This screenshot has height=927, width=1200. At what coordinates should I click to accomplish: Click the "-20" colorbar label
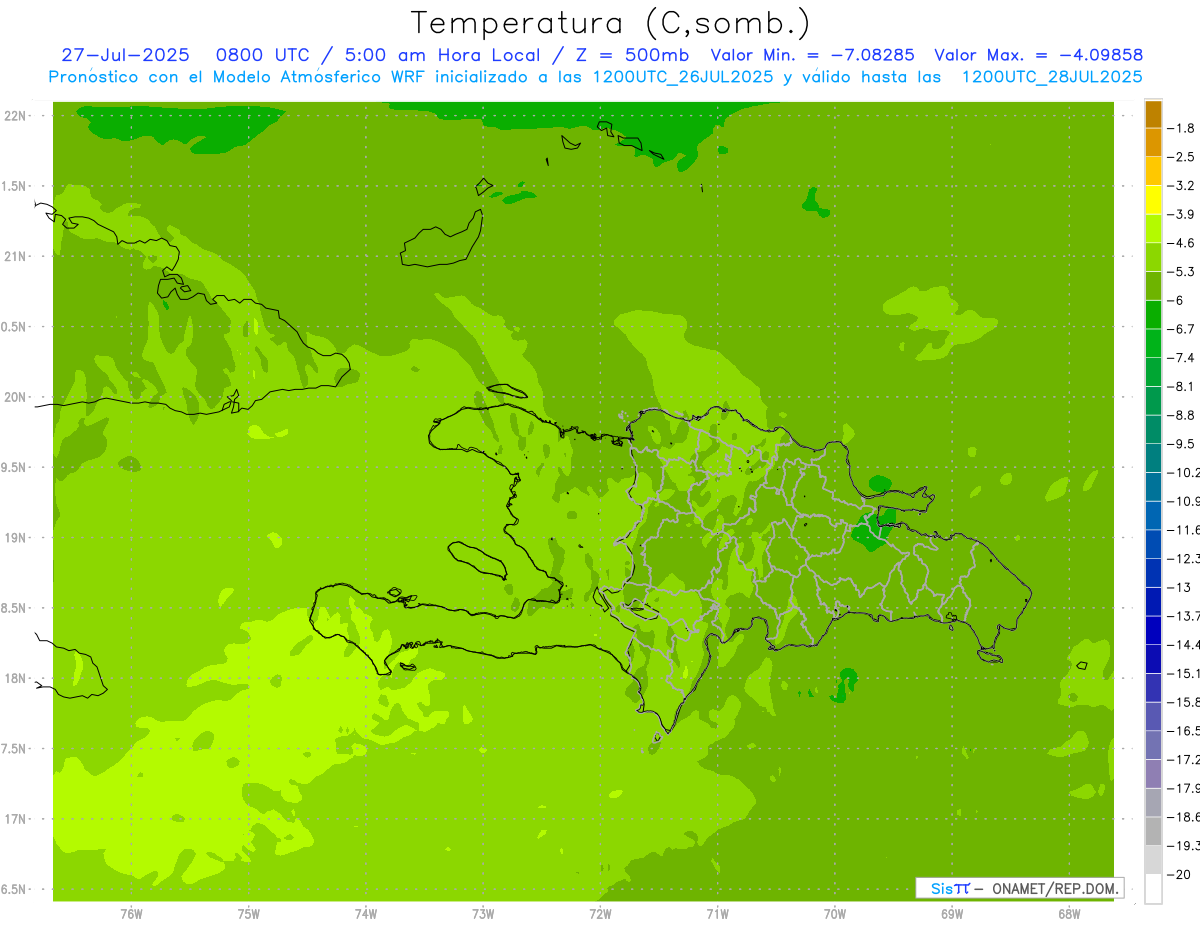[x=1178, y=875]
